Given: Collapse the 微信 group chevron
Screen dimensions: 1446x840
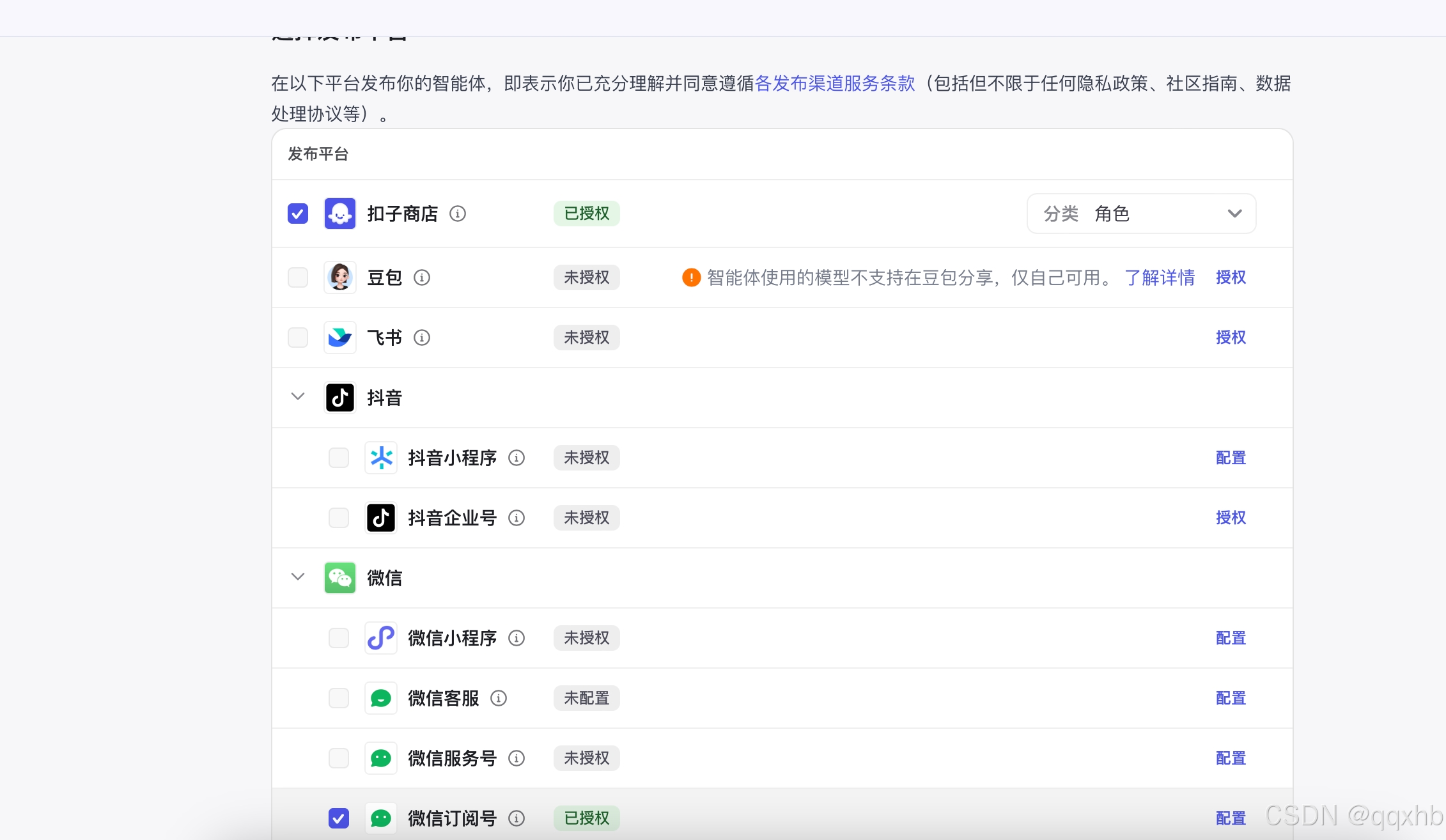Looking at the screenshot, I should coord(298,577).
